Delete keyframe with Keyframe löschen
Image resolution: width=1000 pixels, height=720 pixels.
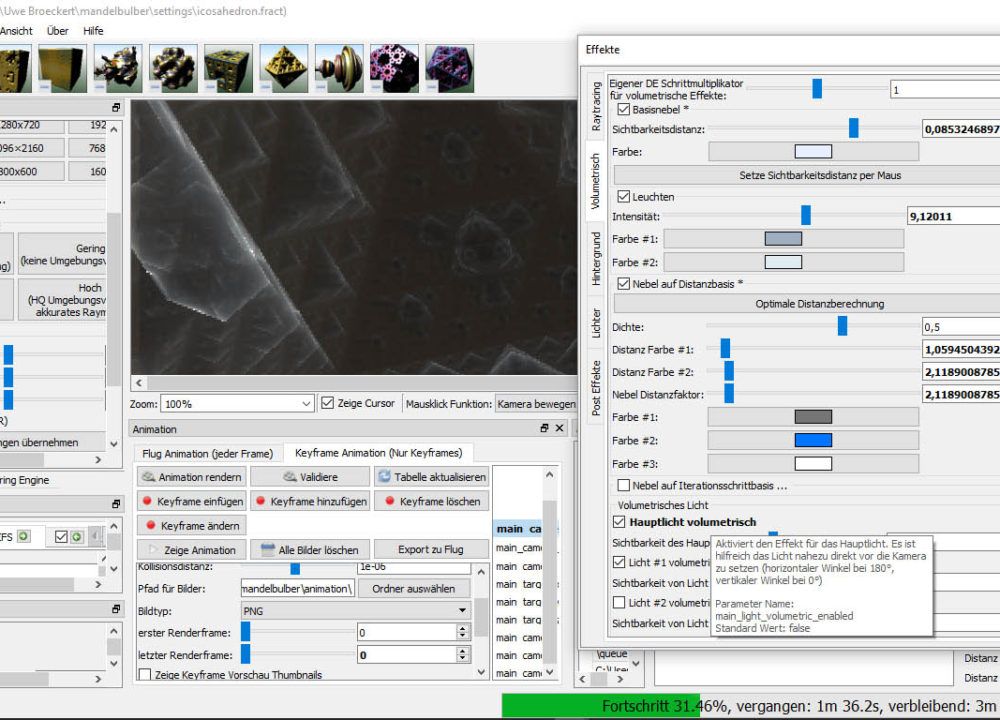[x=432, y=501]
